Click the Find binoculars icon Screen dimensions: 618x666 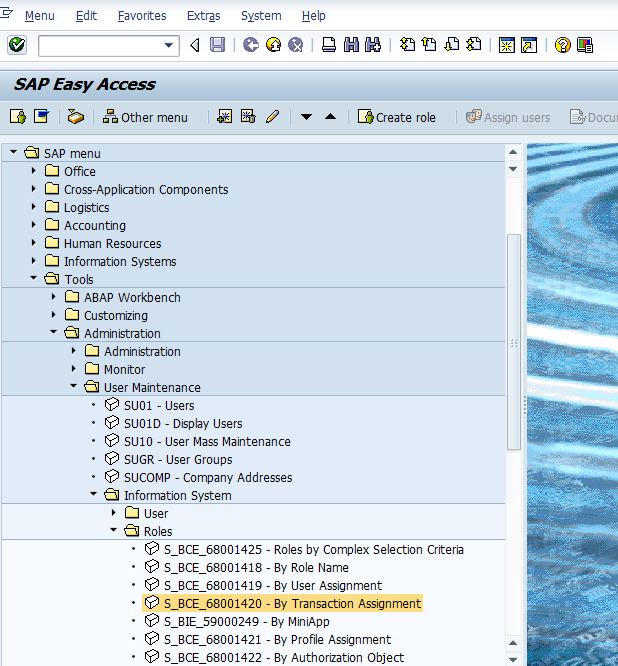[351, 45]
